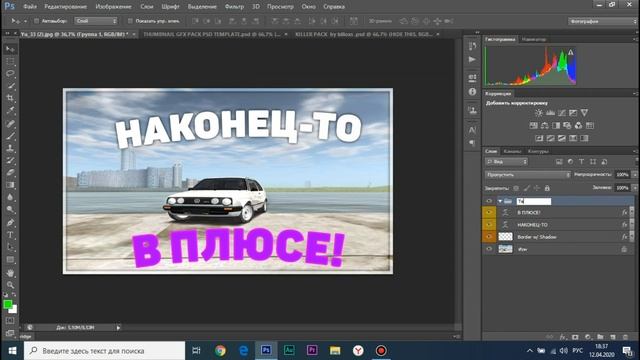Select the Magic Wand tool

10,86
